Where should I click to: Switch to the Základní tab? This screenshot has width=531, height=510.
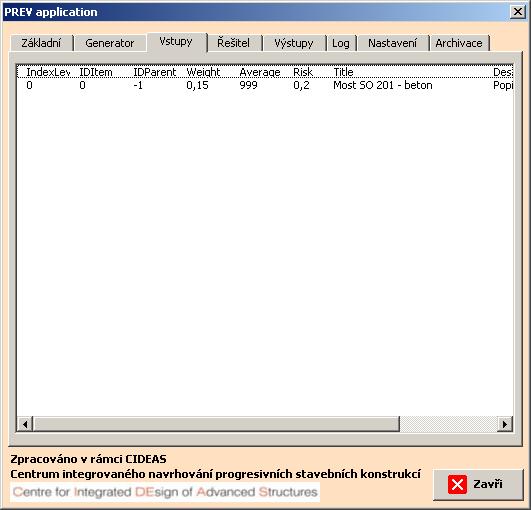pos(42,43)
